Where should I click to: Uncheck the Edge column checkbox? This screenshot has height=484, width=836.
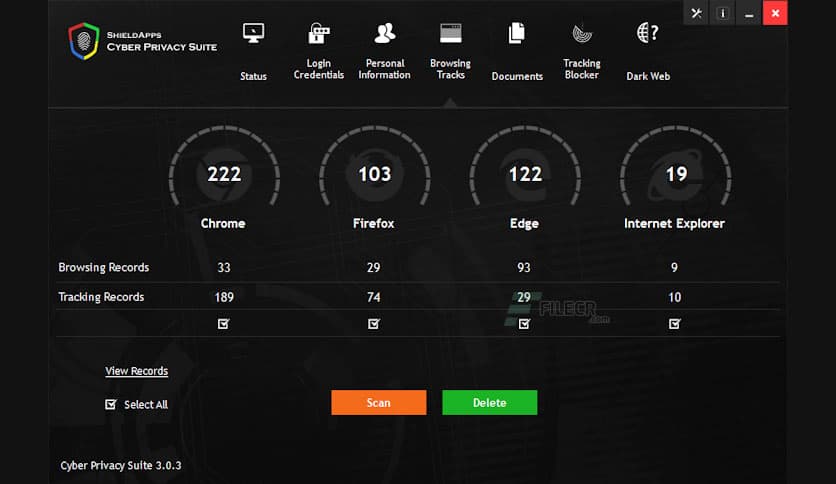[x=524, y=324]
